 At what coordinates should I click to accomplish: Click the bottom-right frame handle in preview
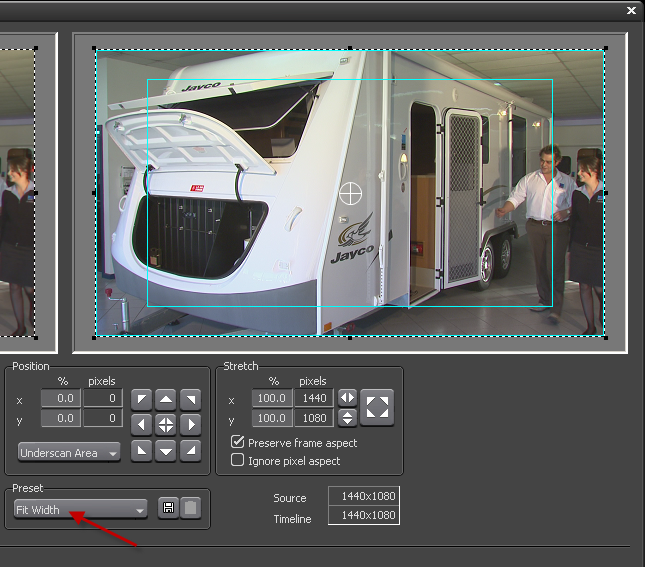606,338
